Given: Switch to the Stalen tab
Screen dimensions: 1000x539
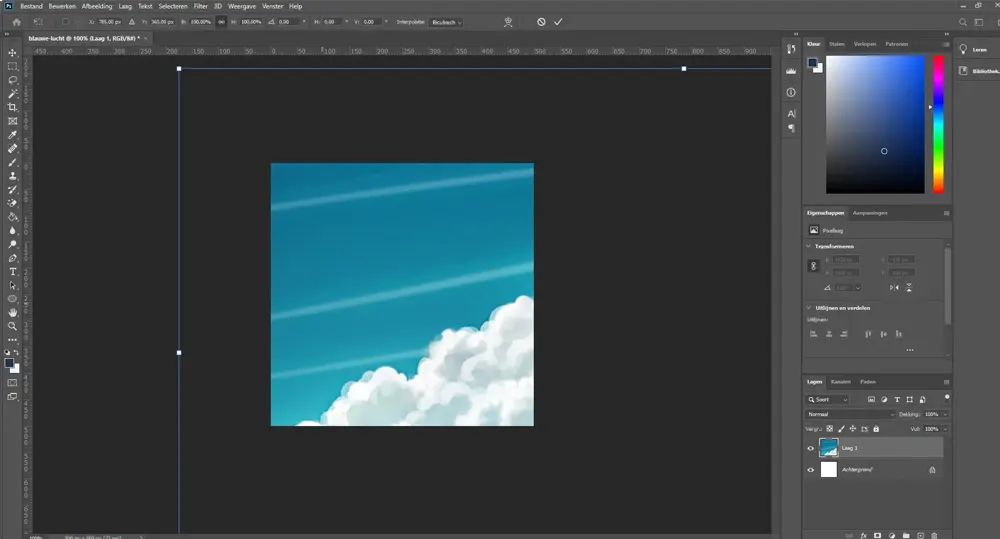Looking at the screenshot, I should tap(837, 44).
